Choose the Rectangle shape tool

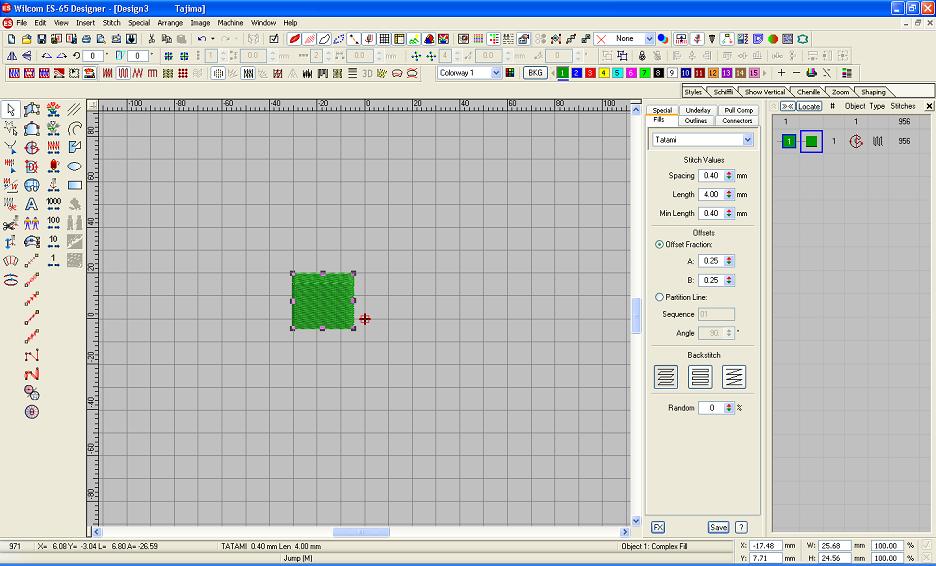click(x=75, y=185)
